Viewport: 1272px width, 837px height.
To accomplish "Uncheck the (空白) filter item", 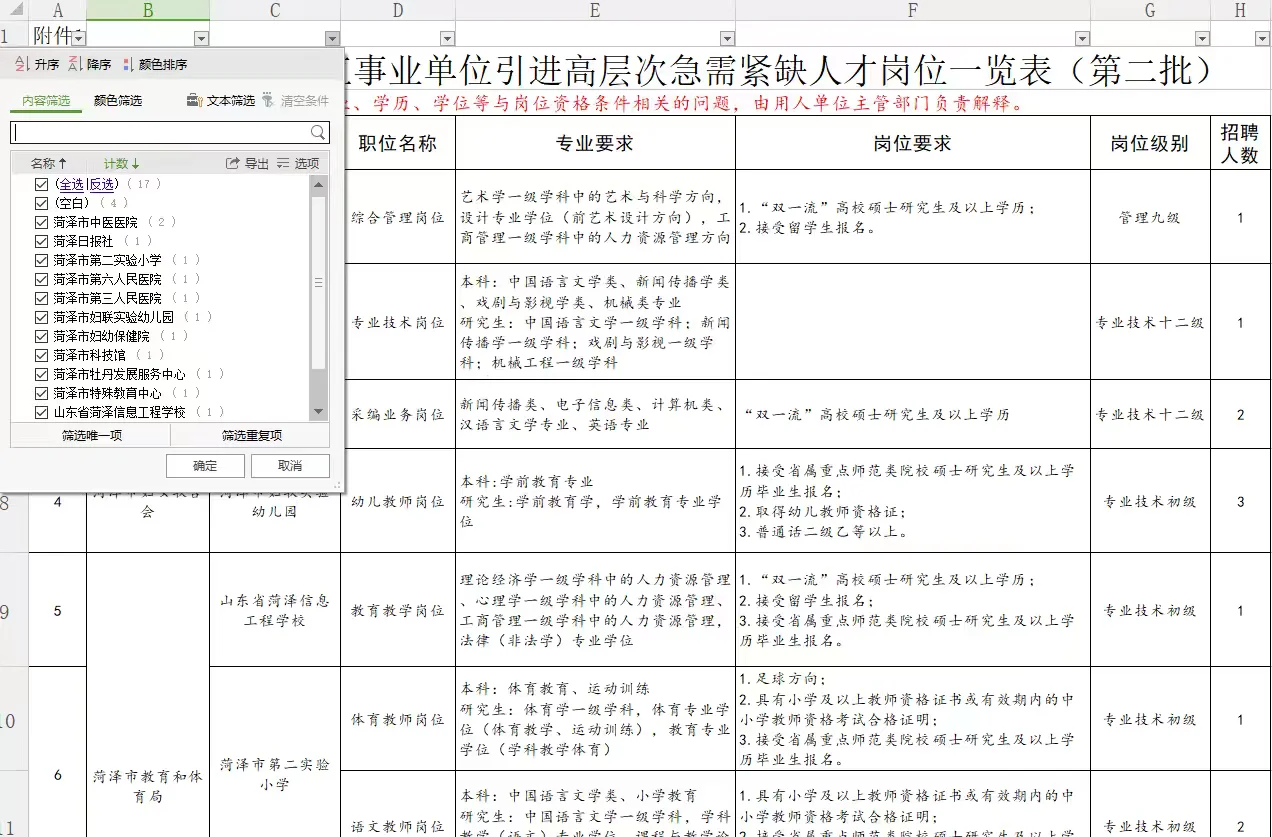I will (x=41, y=203).
